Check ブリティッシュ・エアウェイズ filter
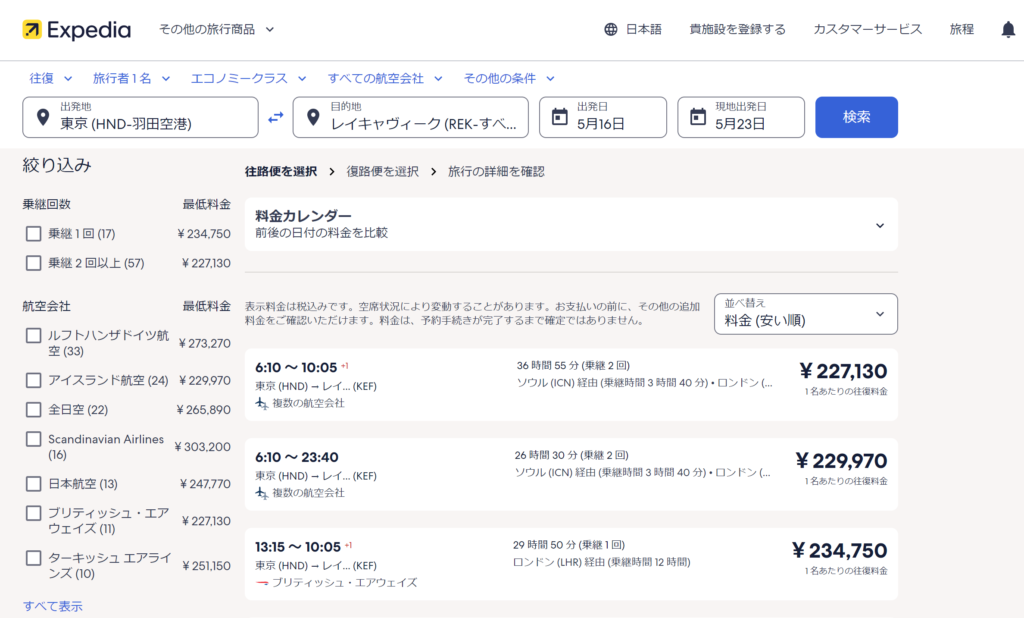1024x618 pixels. [33, 513]
